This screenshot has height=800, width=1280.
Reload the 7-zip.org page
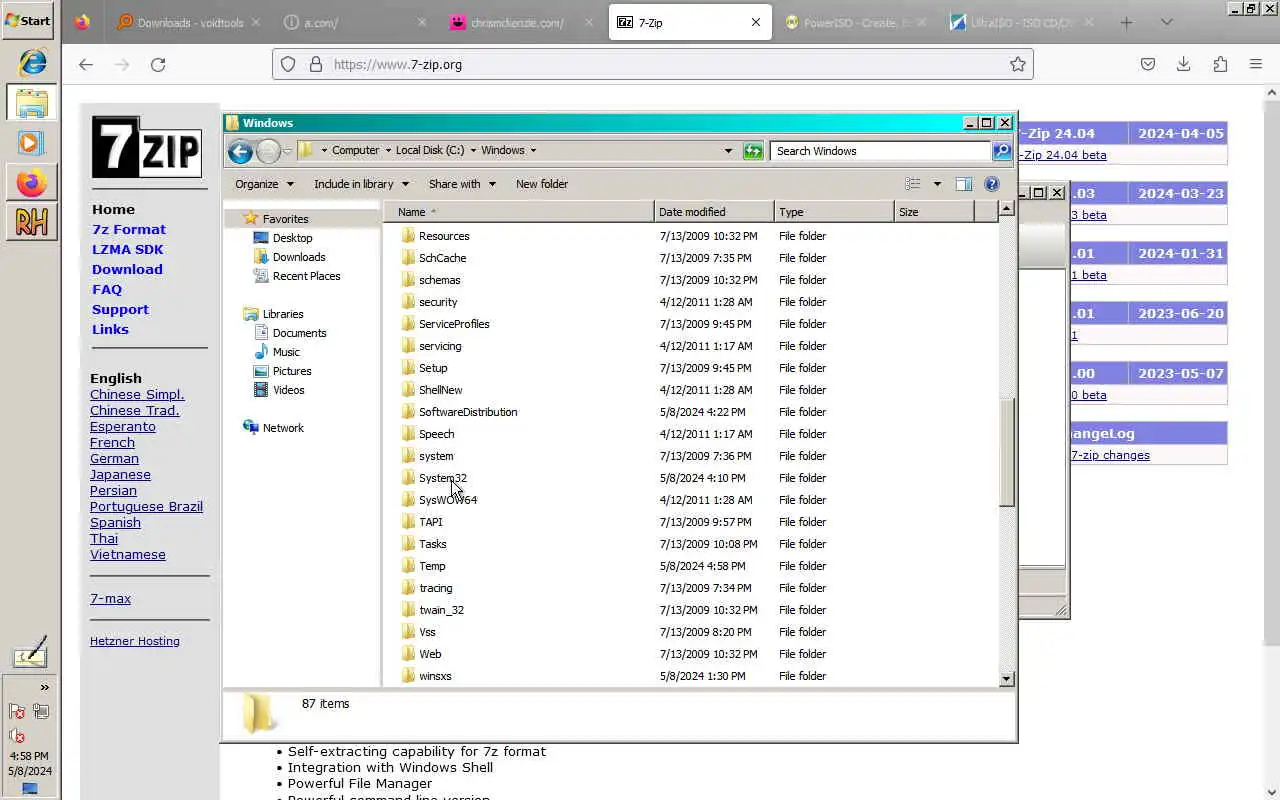coord(158,64)
